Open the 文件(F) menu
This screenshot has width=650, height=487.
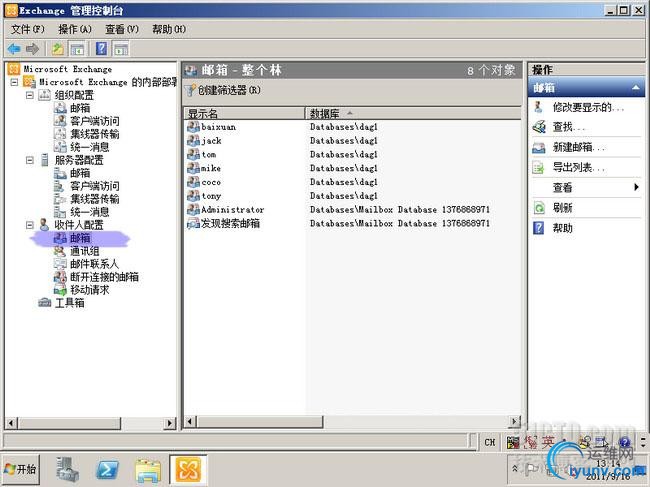27,29
